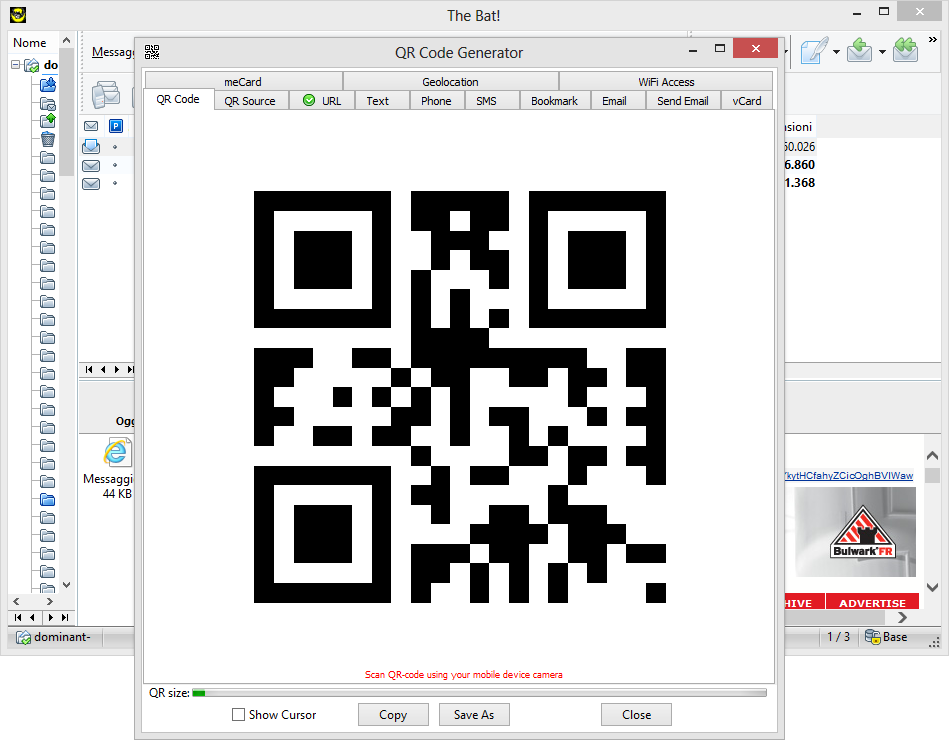Expand the toolbar overflow chevron
The width and height of the screenshot is (949, 740).
tap(933, 40)
